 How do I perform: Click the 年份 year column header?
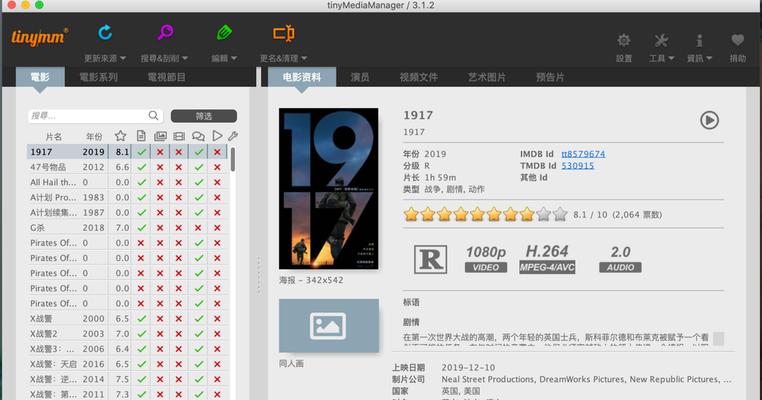[94, 137]
